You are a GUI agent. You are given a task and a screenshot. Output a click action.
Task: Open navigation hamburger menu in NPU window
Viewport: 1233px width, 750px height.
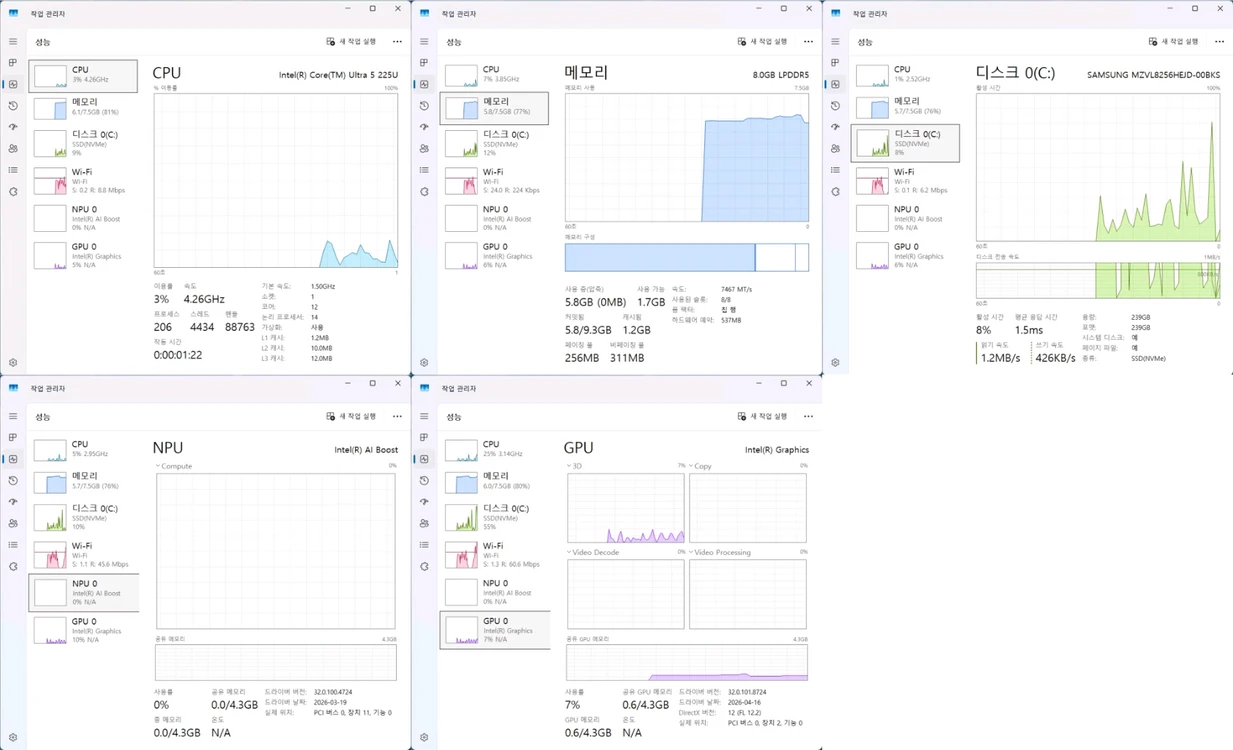click(13, 416)
